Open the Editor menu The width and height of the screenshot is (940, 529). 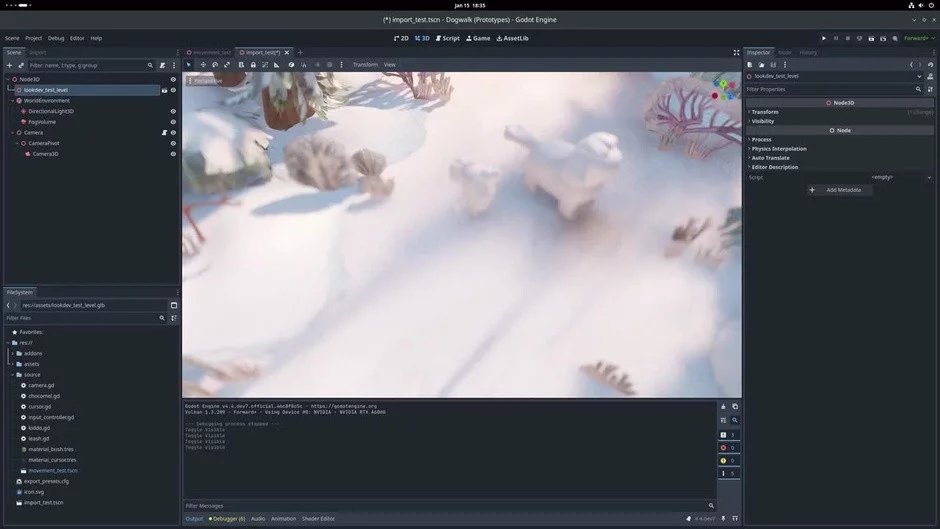tap(77, 38)
